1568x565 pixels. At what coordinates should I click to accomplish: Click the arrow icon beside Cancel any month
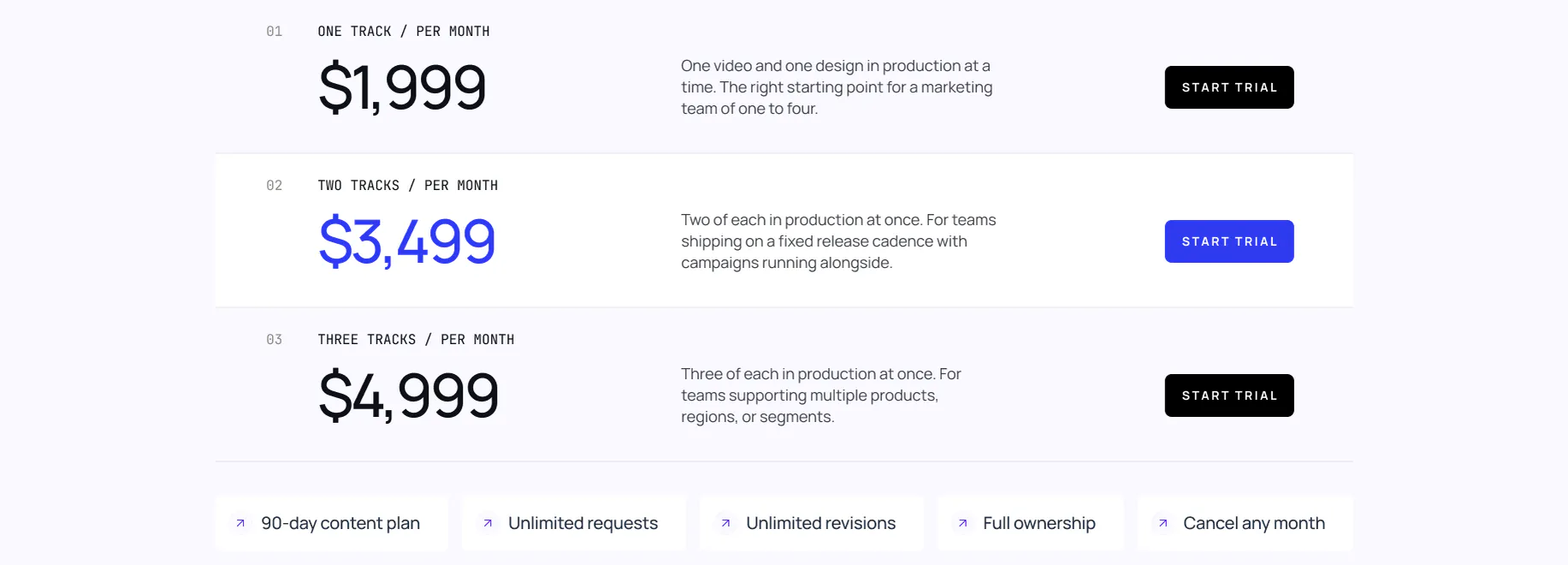(1163, 523)
